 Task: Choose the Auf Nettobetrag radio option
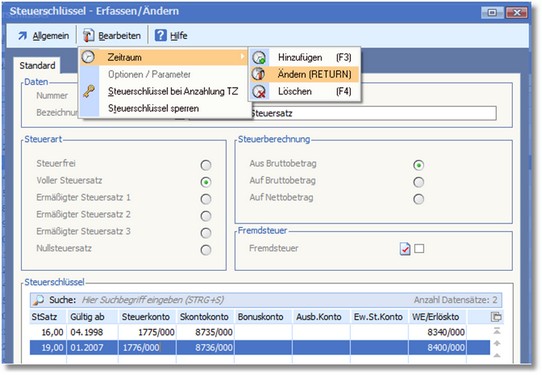[418, 199]
